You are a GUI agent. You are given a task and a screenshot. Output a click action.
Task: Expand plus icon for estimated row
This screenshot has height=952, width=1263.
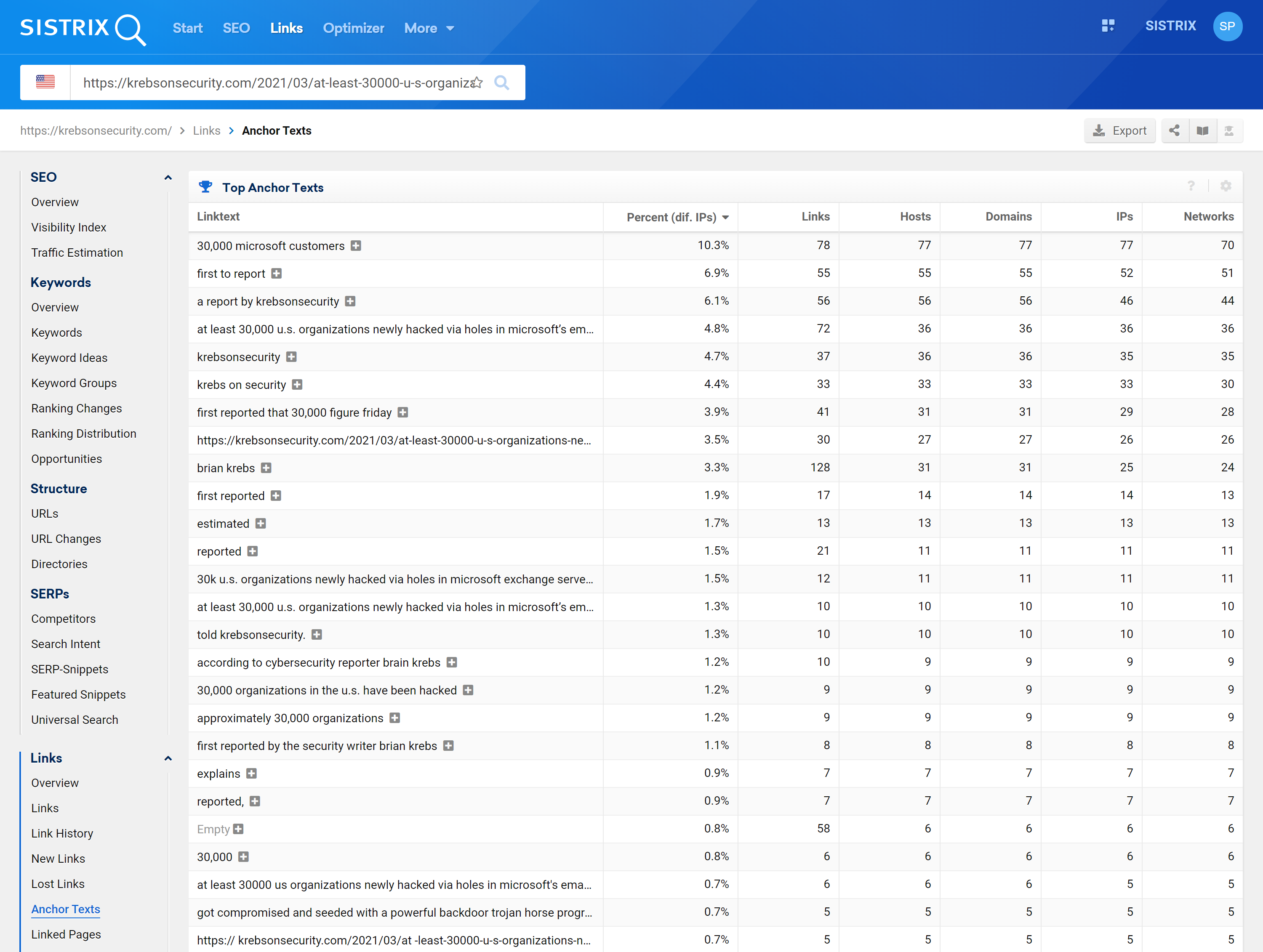pos(260,524)
